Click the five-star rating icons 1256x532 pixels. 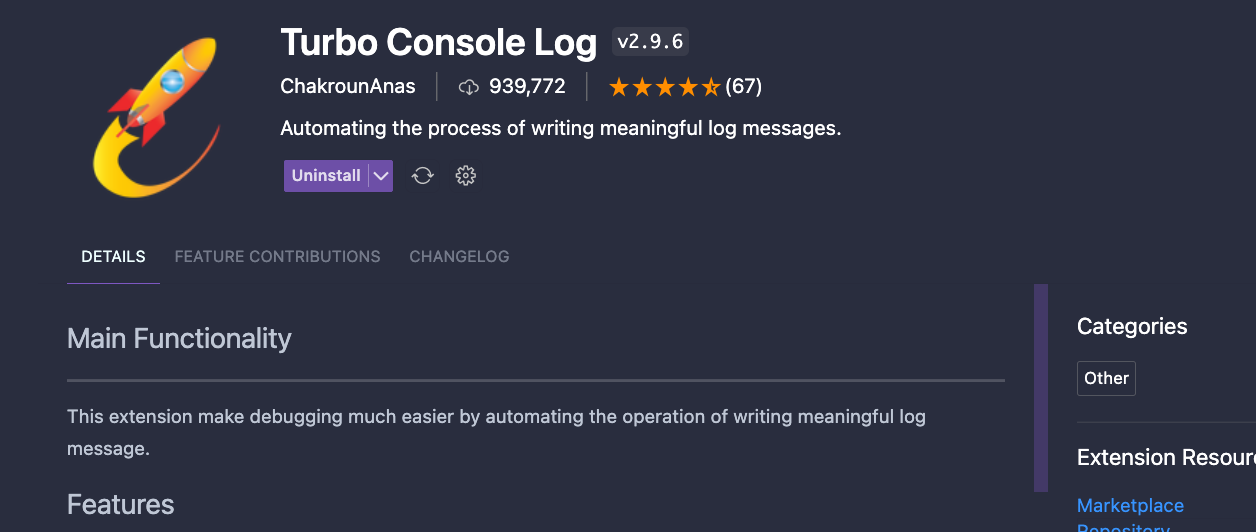point(664,87)
